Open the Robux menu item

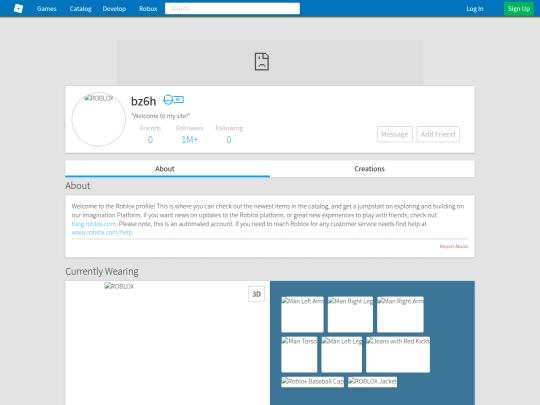click(148, 9)
